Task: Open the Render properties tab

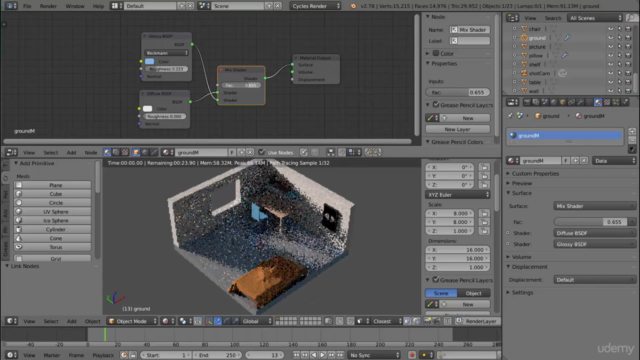Action: [527, 102]
